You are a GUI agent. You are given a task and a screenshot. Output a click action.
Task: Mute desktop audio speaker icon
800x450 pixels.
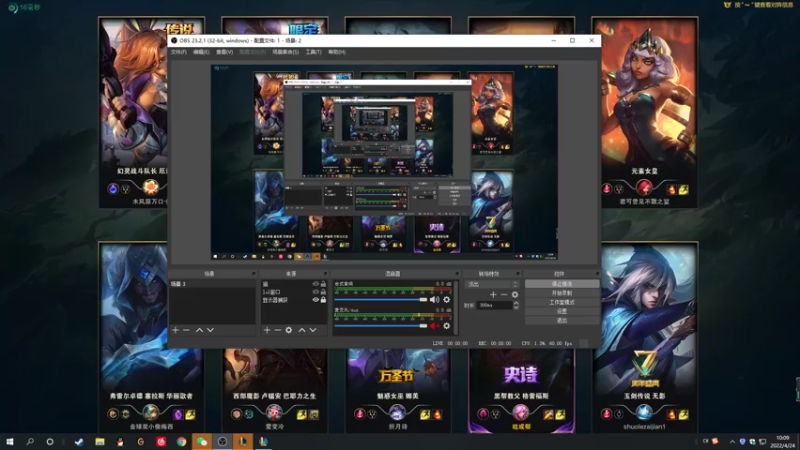(434, 299)
